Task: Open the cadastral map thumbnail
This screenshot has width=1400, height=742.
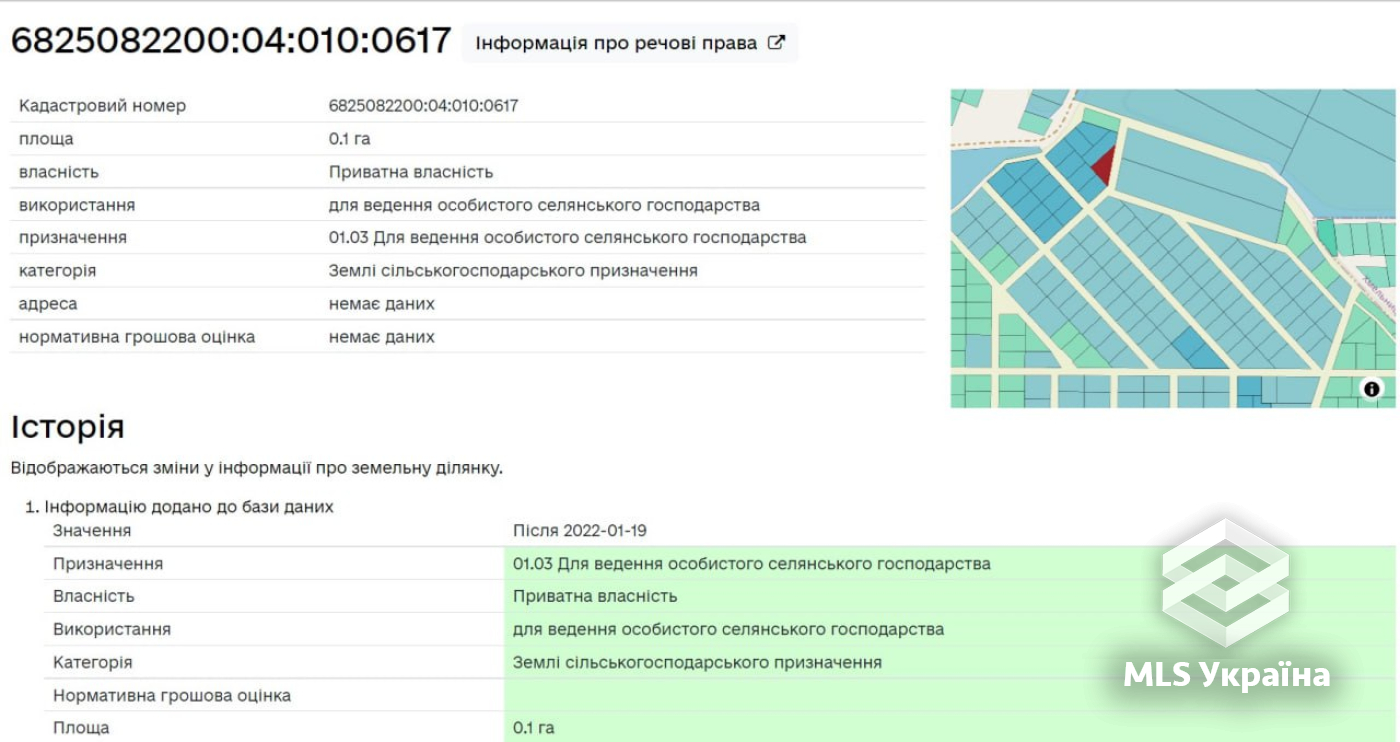Action: (1172, 248)
